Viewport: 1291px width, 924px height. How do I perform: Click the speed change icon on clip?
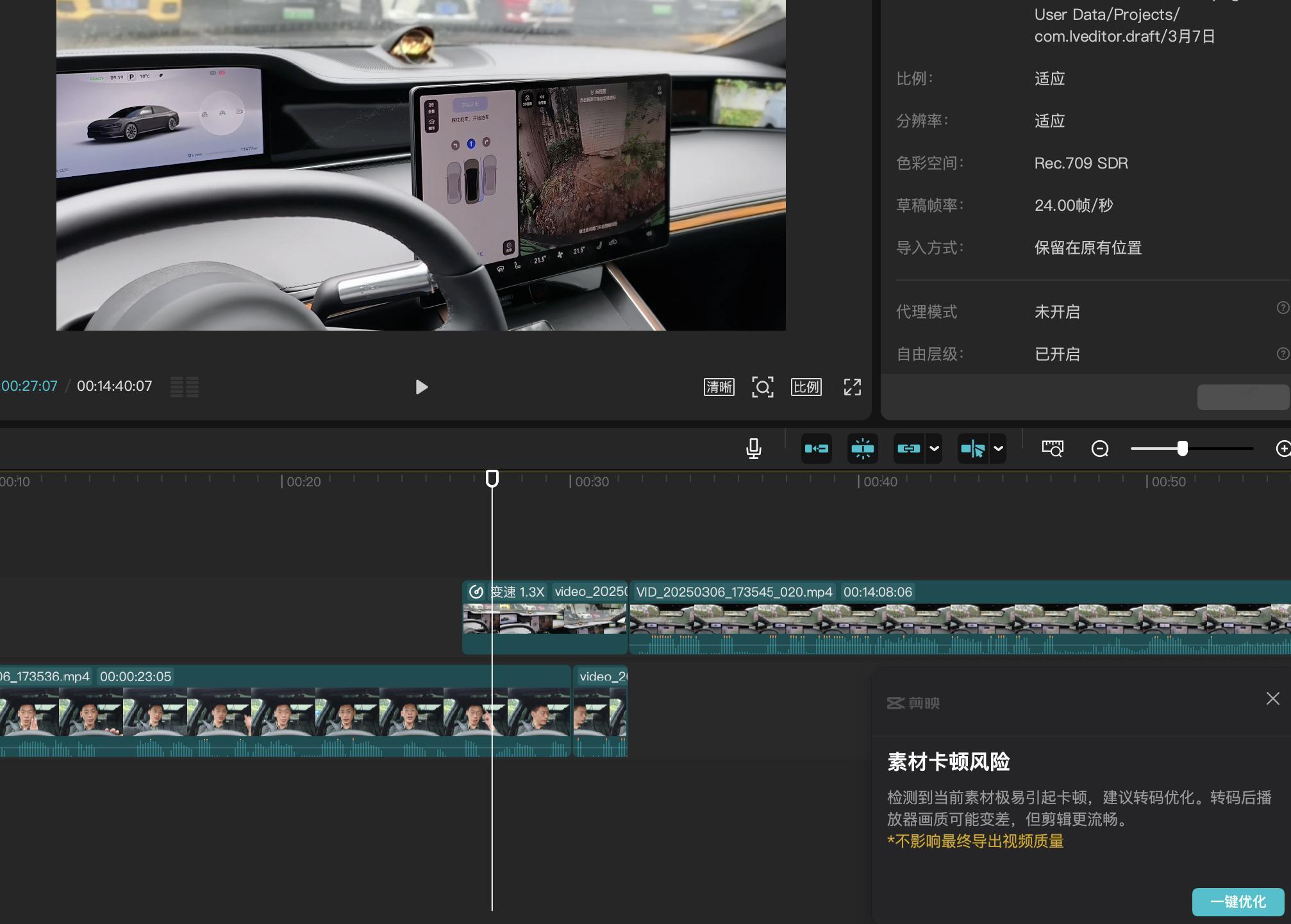[476, 592]
